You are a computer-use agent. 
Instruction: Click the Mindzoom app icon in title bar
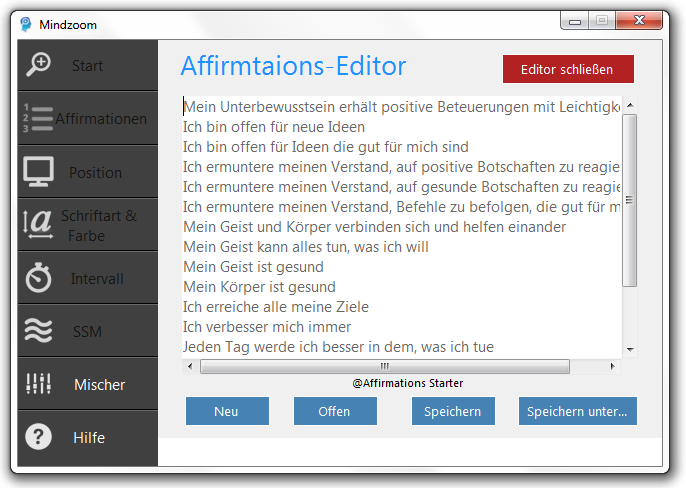(26, 25)
